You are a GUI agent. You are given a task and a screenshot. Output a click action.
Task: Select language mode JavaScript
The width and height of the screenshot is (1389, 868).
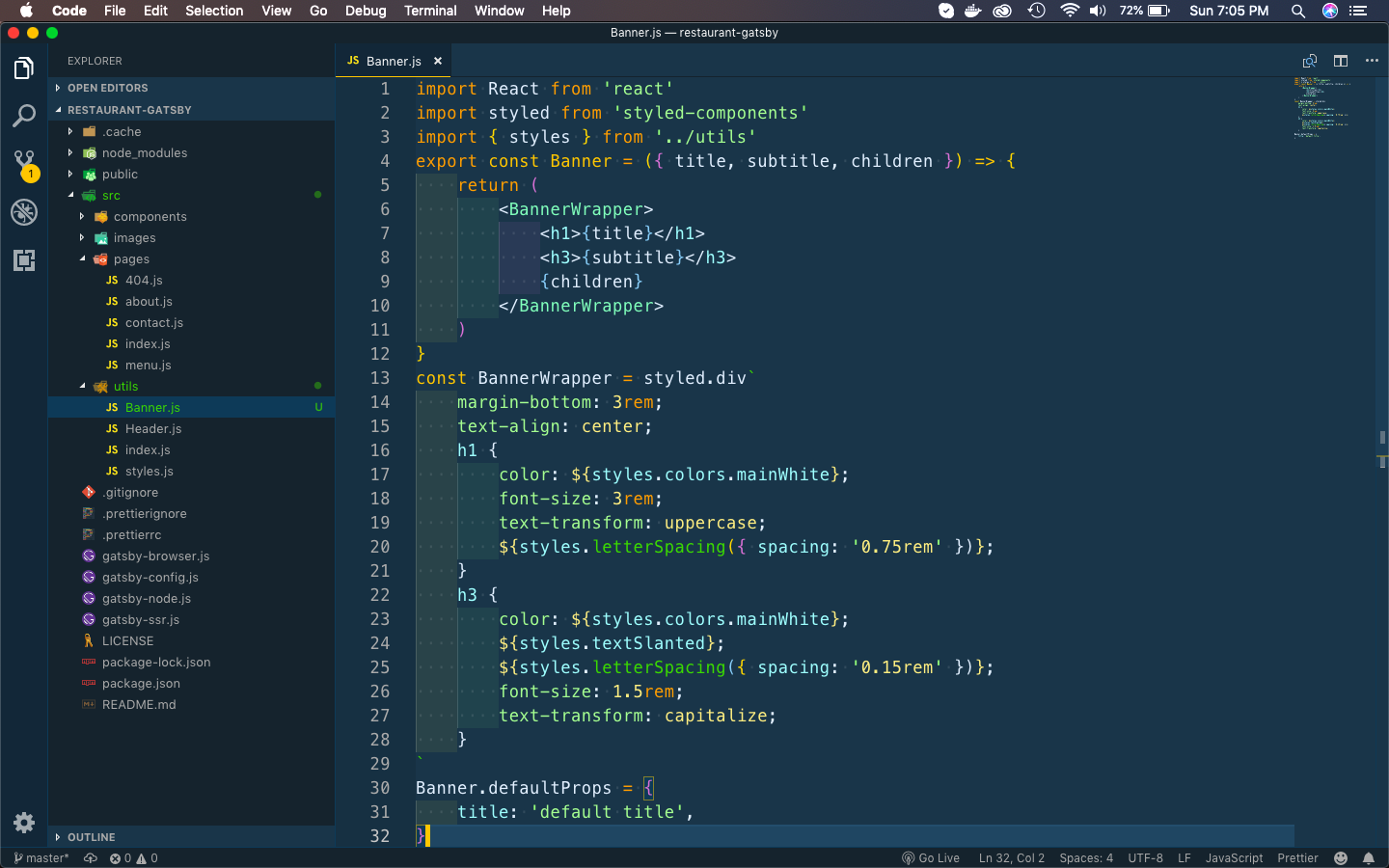(x=1234, y=858)
